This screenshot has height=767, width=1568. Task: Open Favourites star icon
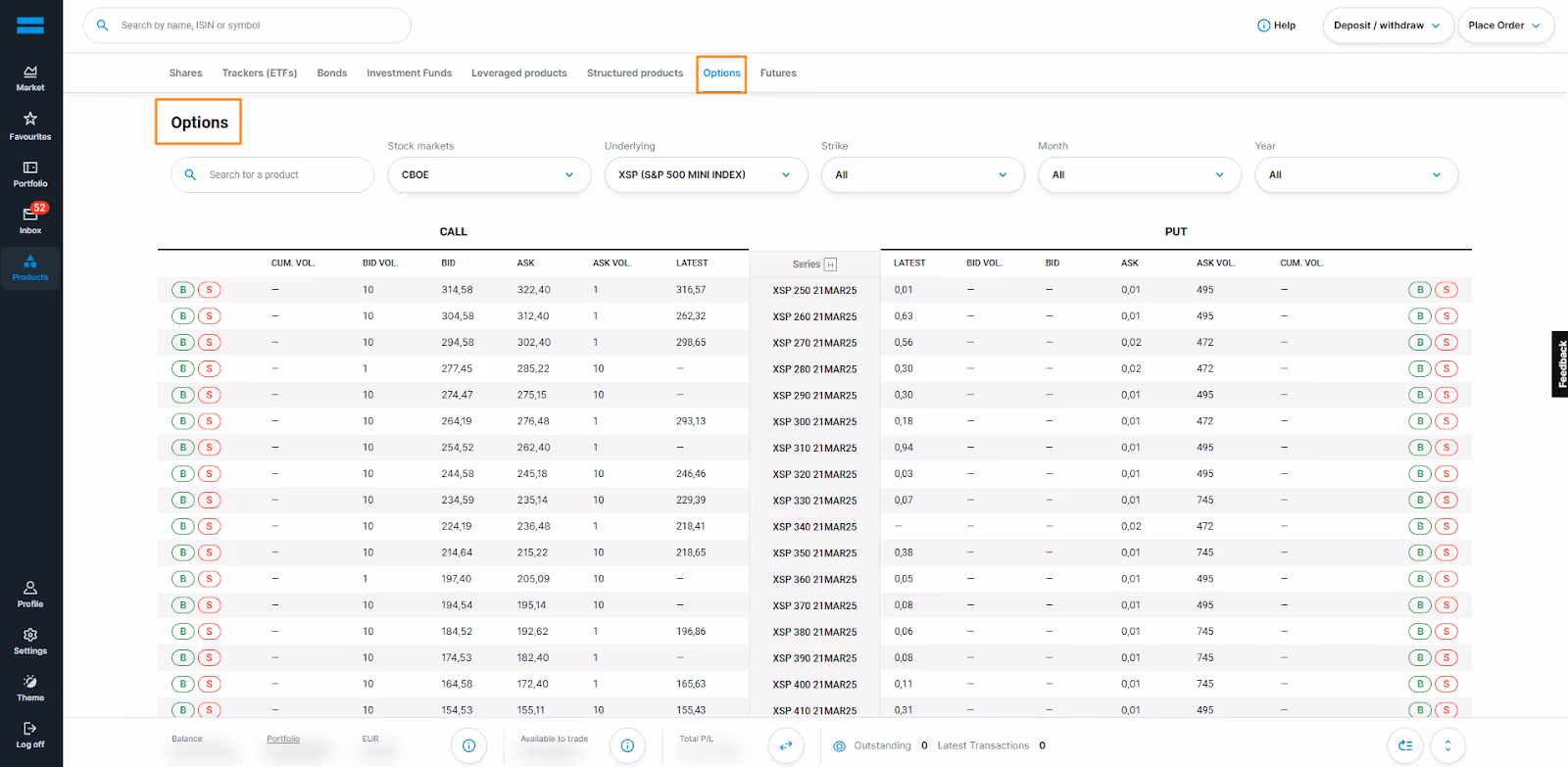(30, 119)
